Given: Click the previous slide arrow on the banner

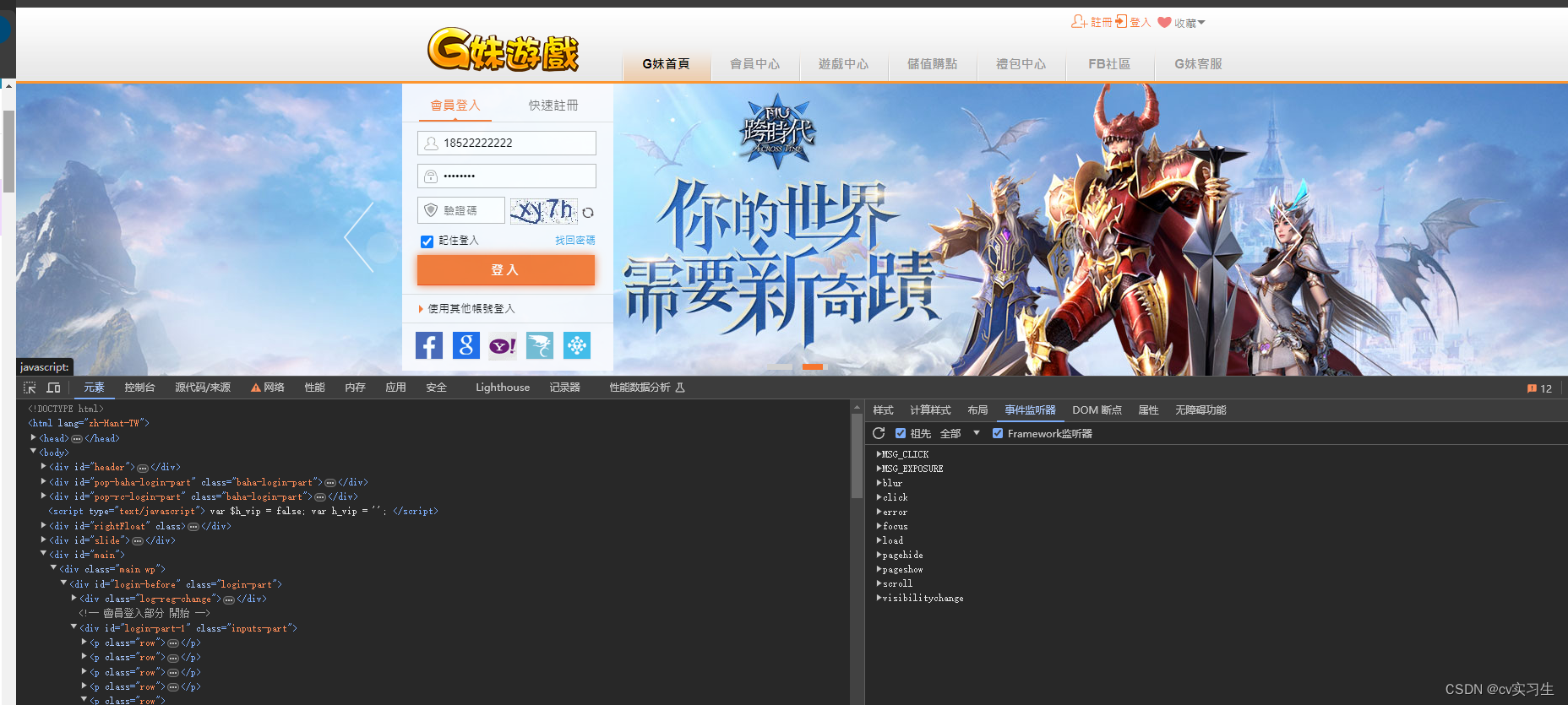Looking at the screenshot, I should tap(359, 237).
